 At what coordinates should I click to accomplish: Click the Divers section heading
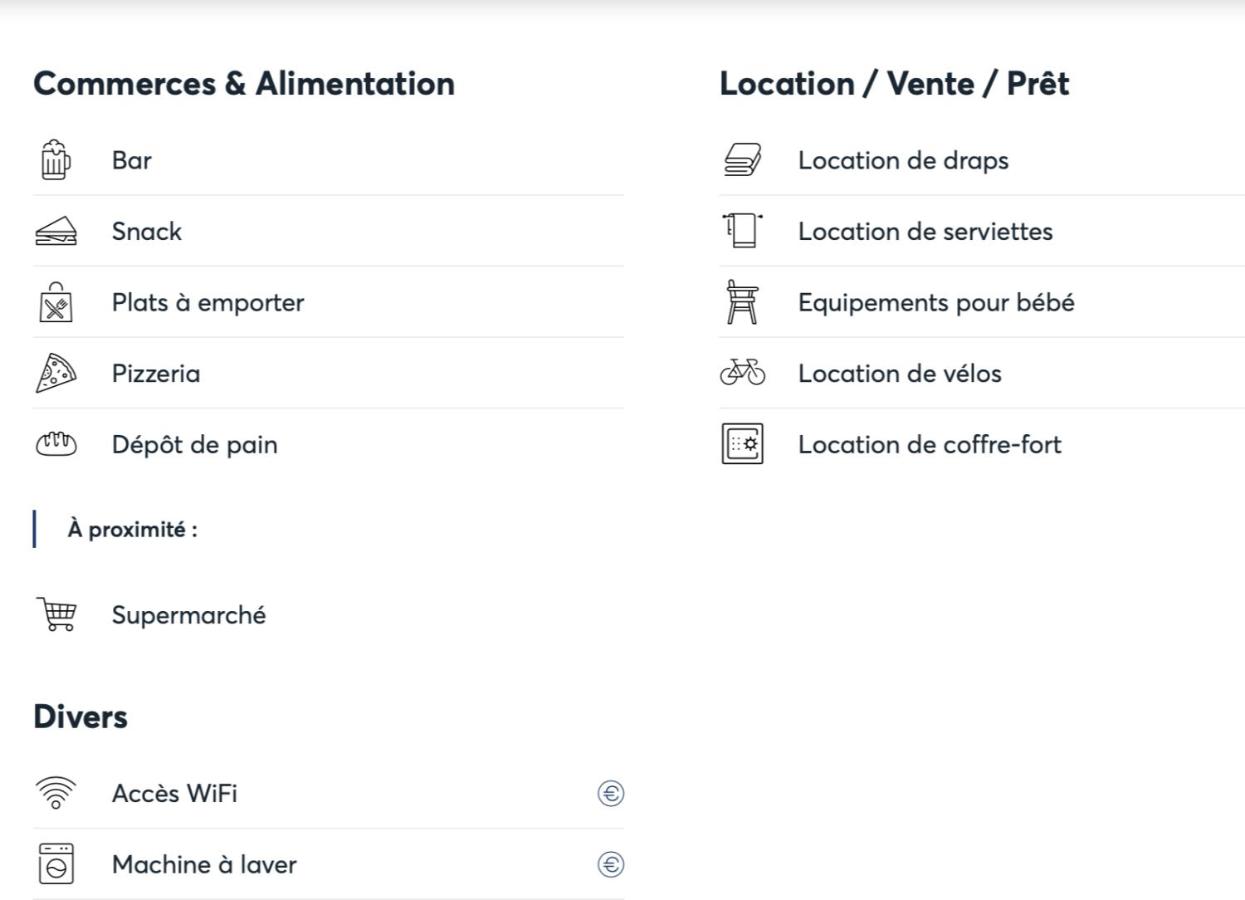coord(81,717)
